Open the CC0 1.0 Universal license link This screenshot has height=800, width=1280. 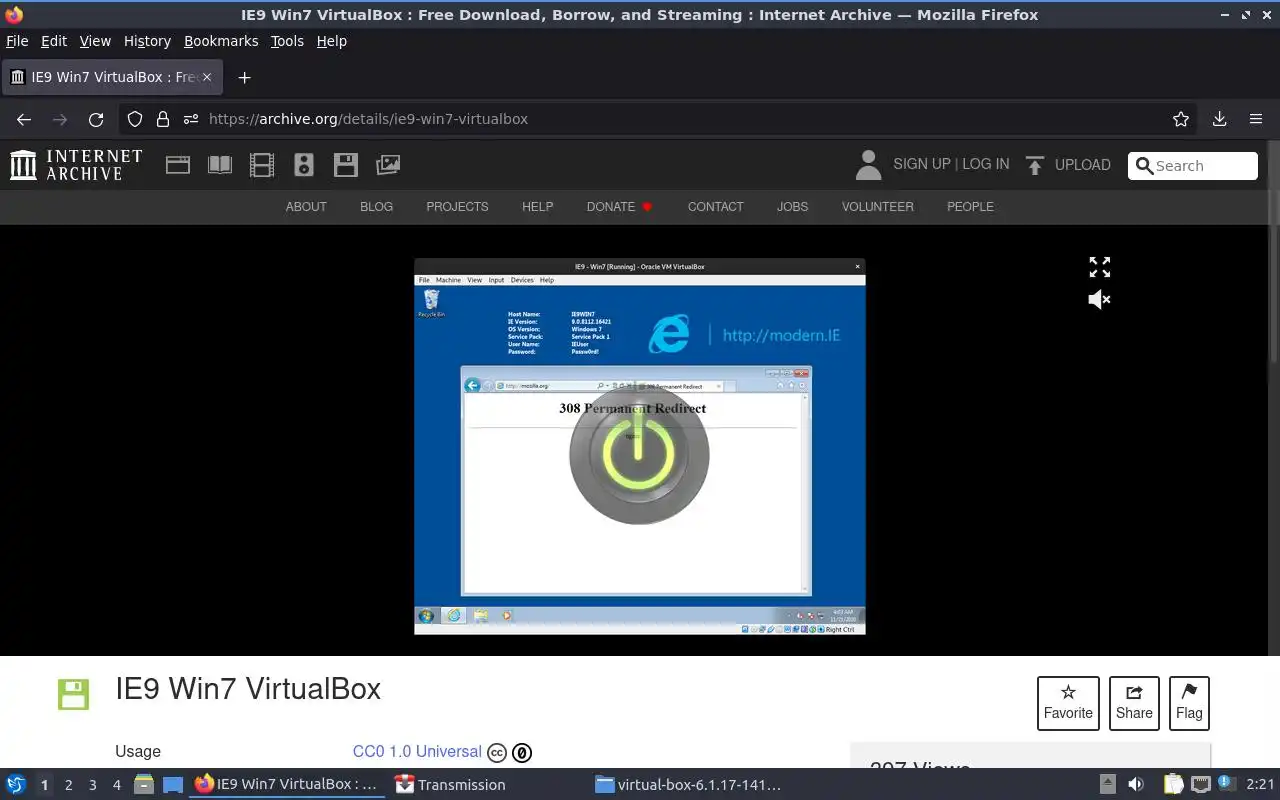(417, 752)
